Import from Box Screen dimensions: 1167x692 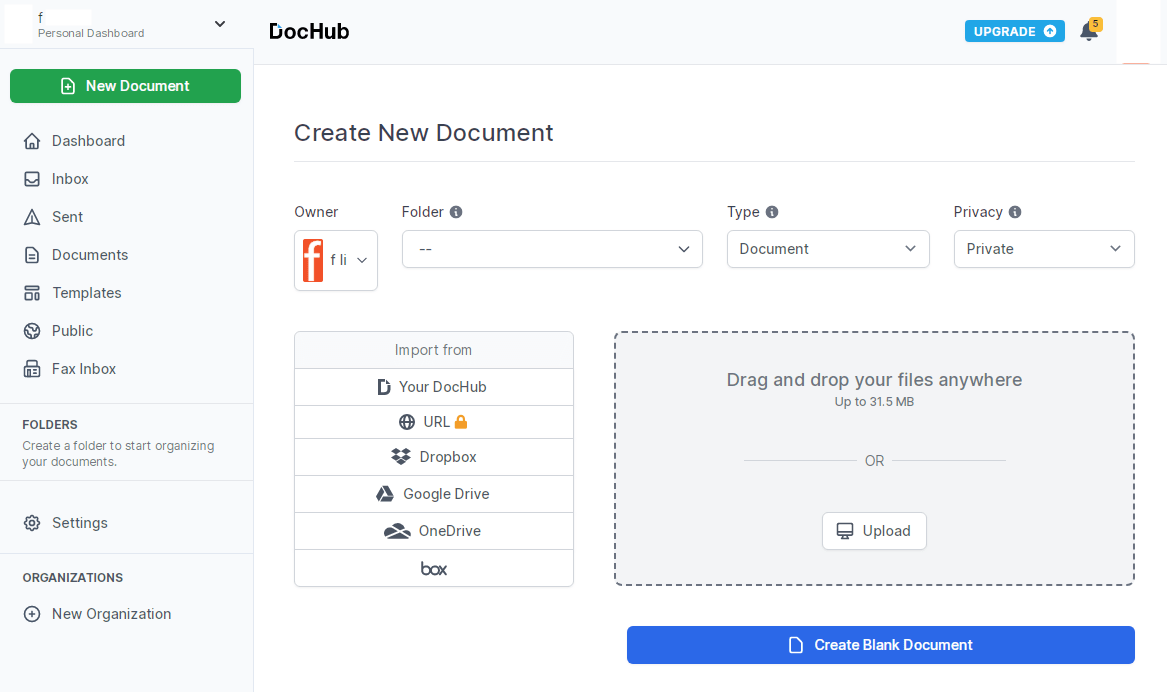pos(434,568)
